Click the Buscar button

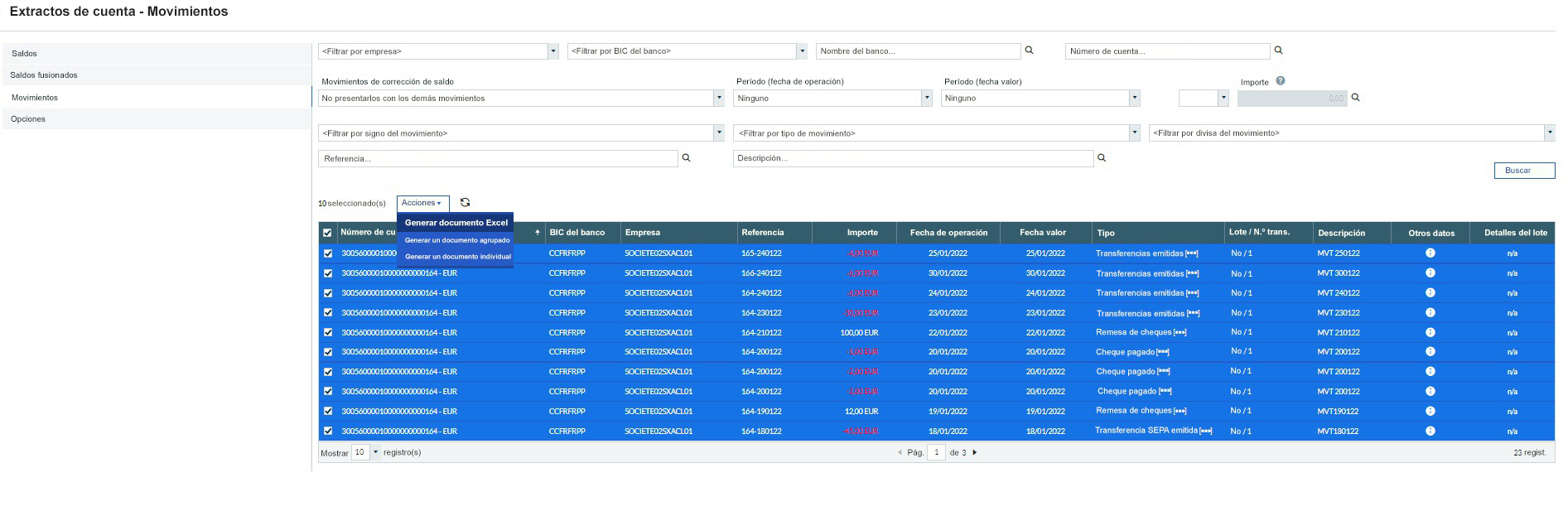pos(1523,171)
